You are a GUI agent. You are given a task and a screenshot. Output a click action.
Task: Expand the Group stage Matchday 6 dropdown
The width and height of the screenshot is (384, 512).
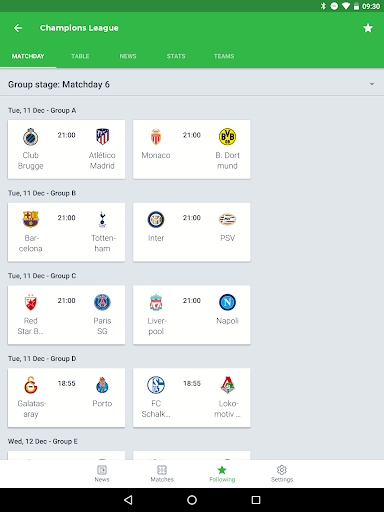[372, 84]
